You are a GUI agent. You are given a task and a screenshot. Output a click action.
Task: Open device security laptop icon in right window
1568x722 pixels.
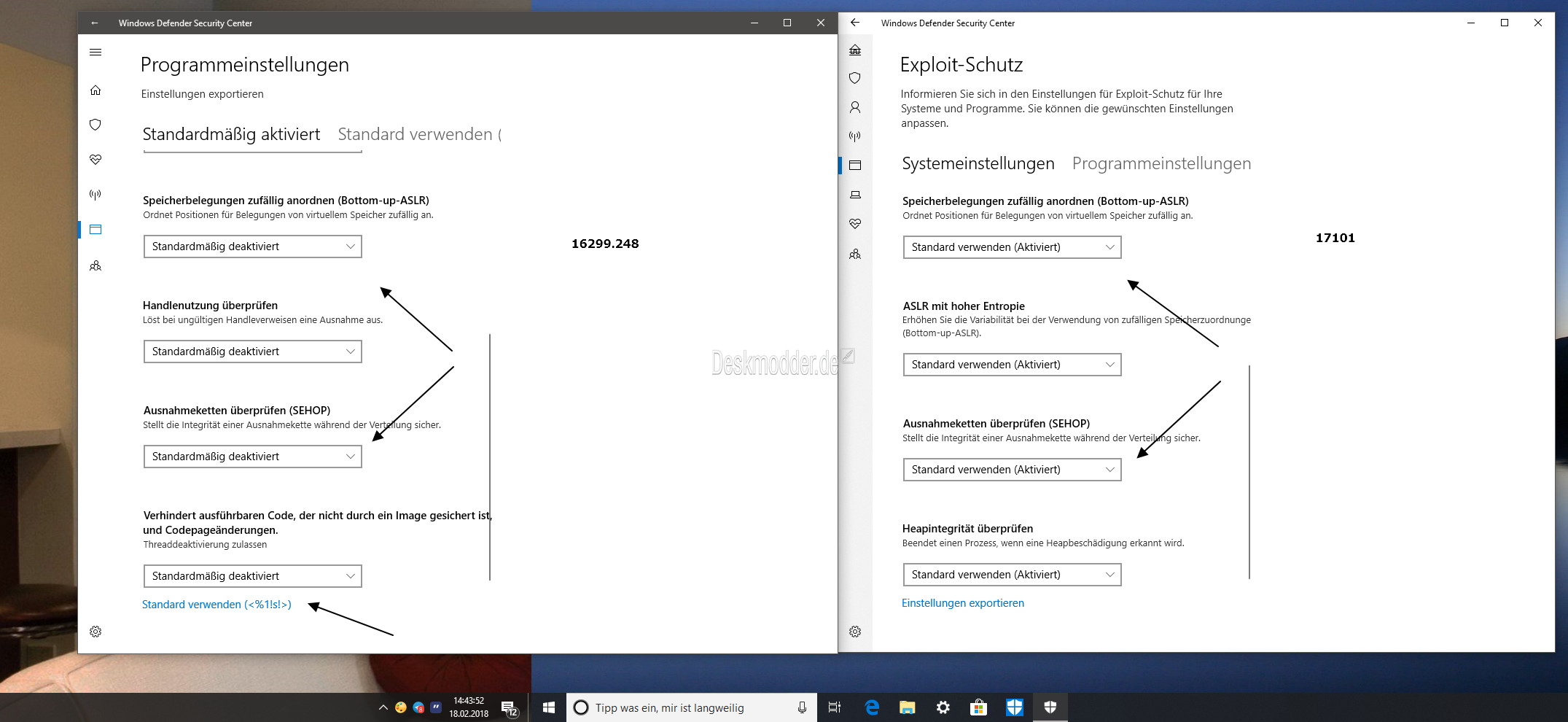(855, 195)
